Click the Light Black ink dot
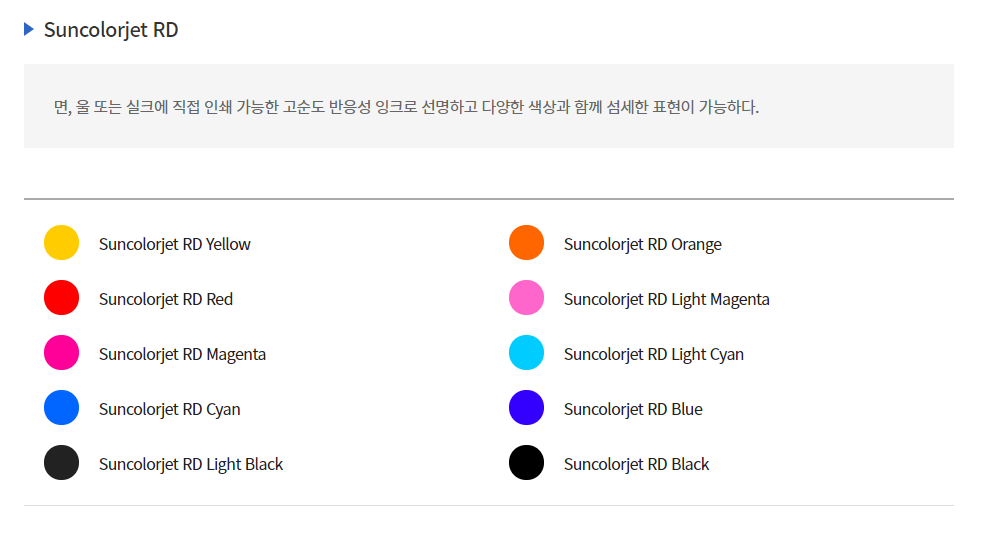Image resolution: width=989 pixels, height=533 pixels. (x=61, y=462)
